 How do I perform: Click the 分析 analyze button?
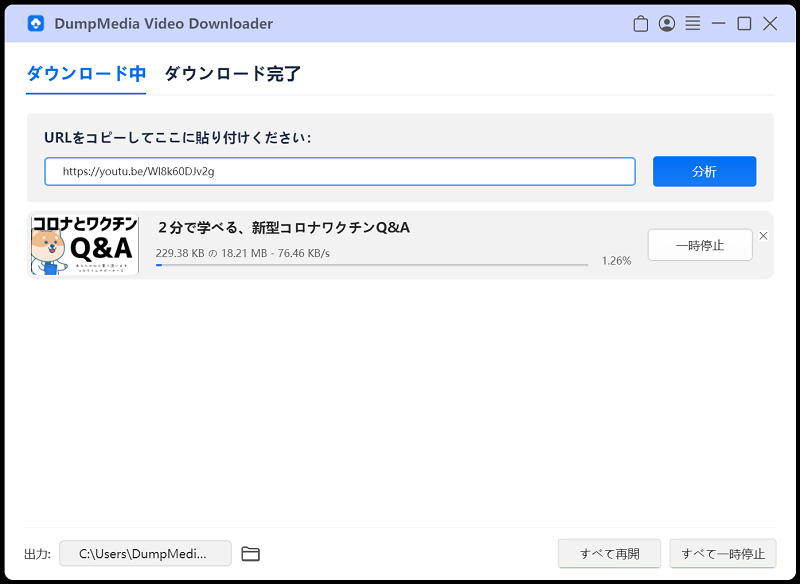point(704,171)
